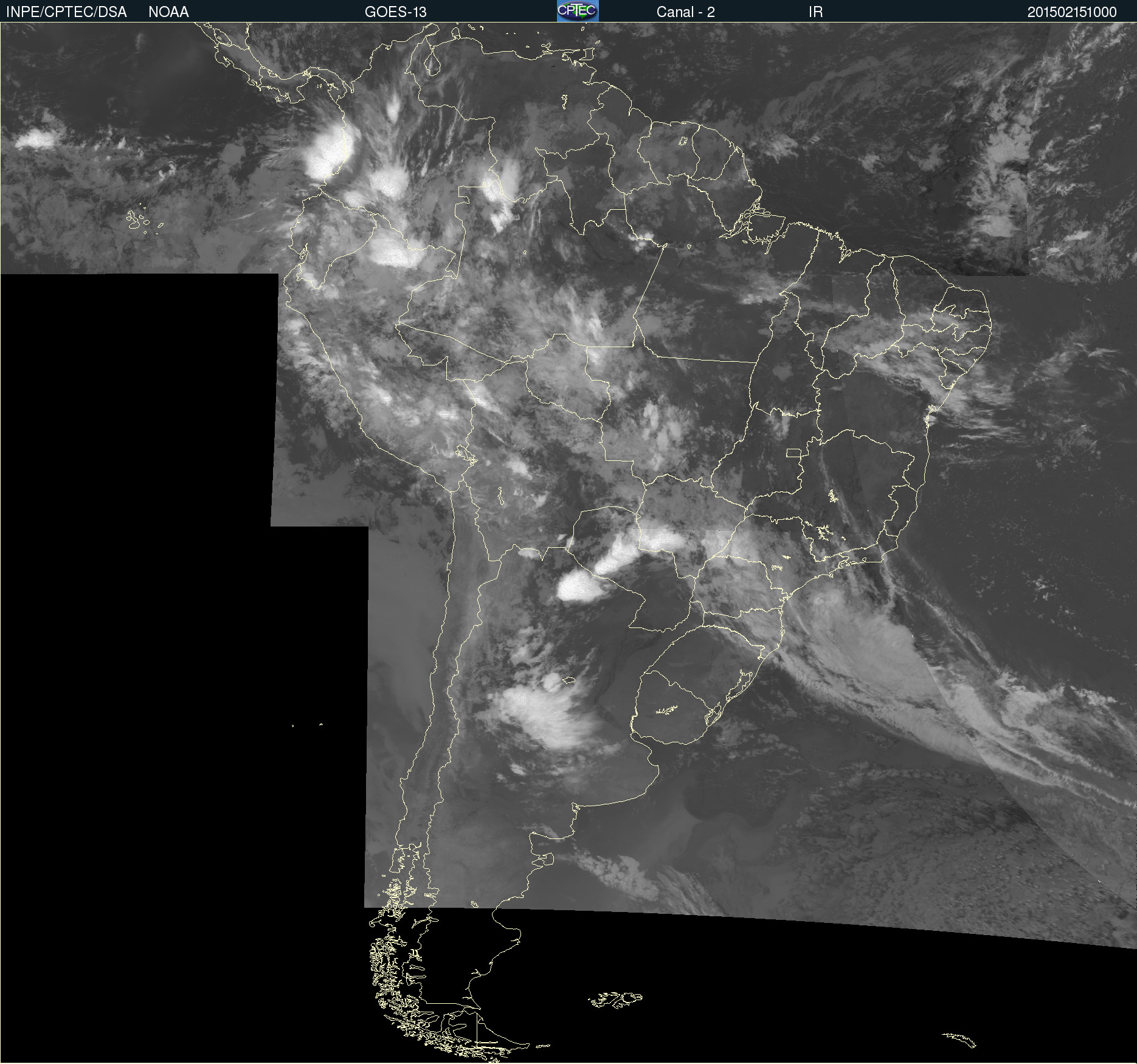1137x1064 pixels.
Task: Click the NOAA label in header
Action: (168, 12)
